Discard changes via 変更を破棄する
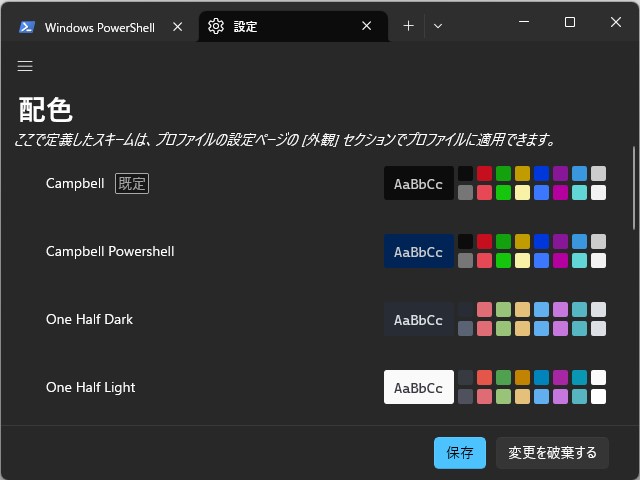 click(552, 453)
